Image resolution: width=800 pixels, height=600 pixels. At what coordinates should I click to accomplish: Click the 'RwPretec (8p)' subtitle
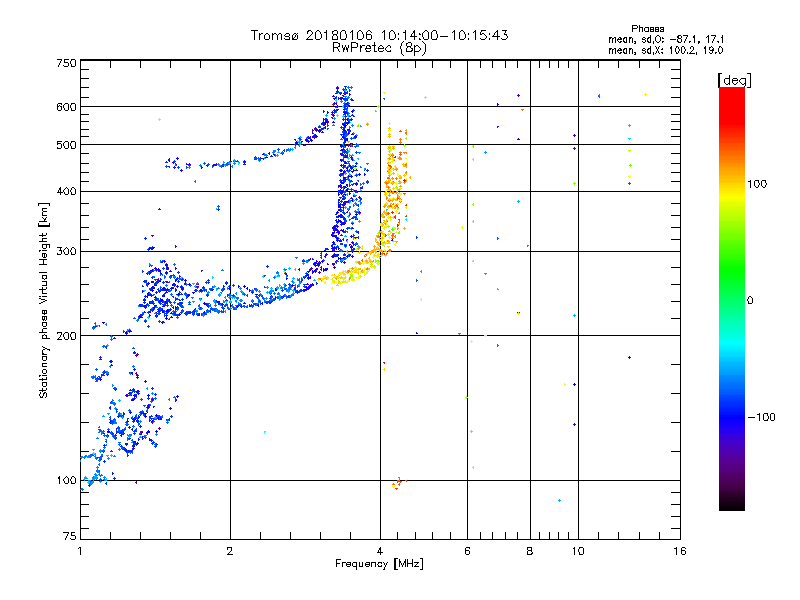coord(379,48)
